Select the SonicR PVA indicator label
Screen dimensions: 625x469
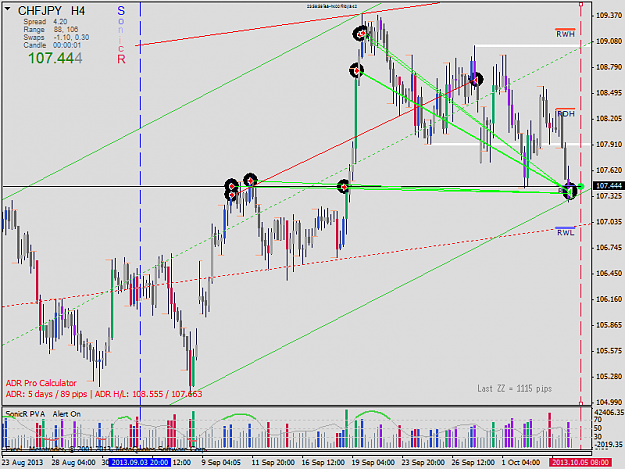click(26, 414)
